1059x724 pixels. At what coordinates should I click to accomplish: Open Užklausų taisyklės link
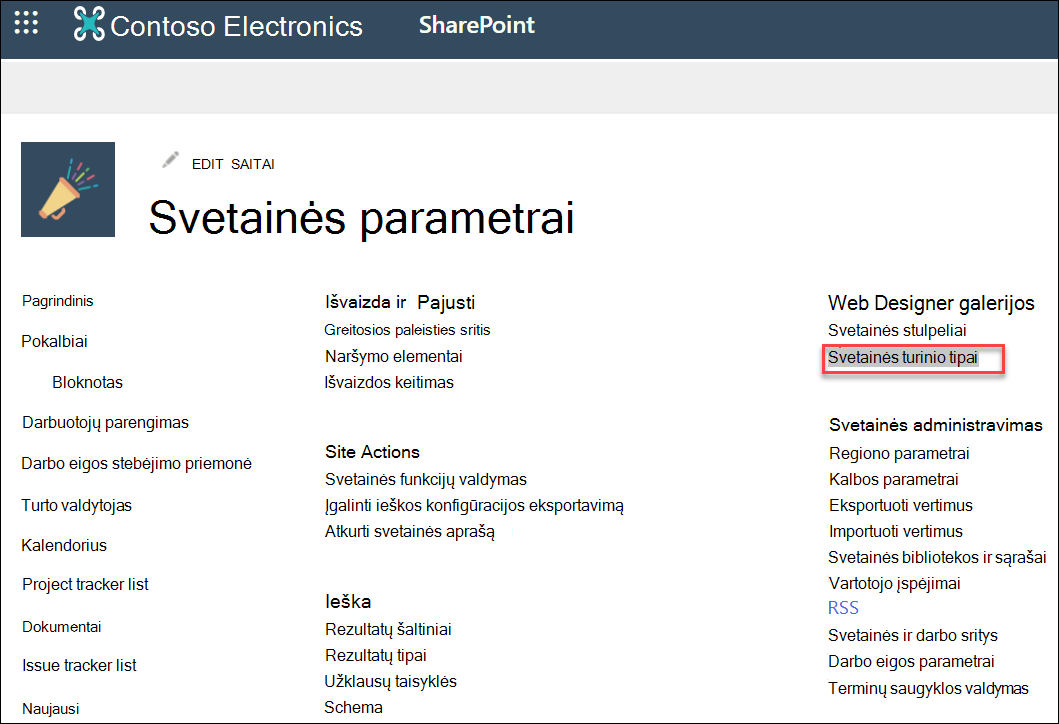point(390,681)
